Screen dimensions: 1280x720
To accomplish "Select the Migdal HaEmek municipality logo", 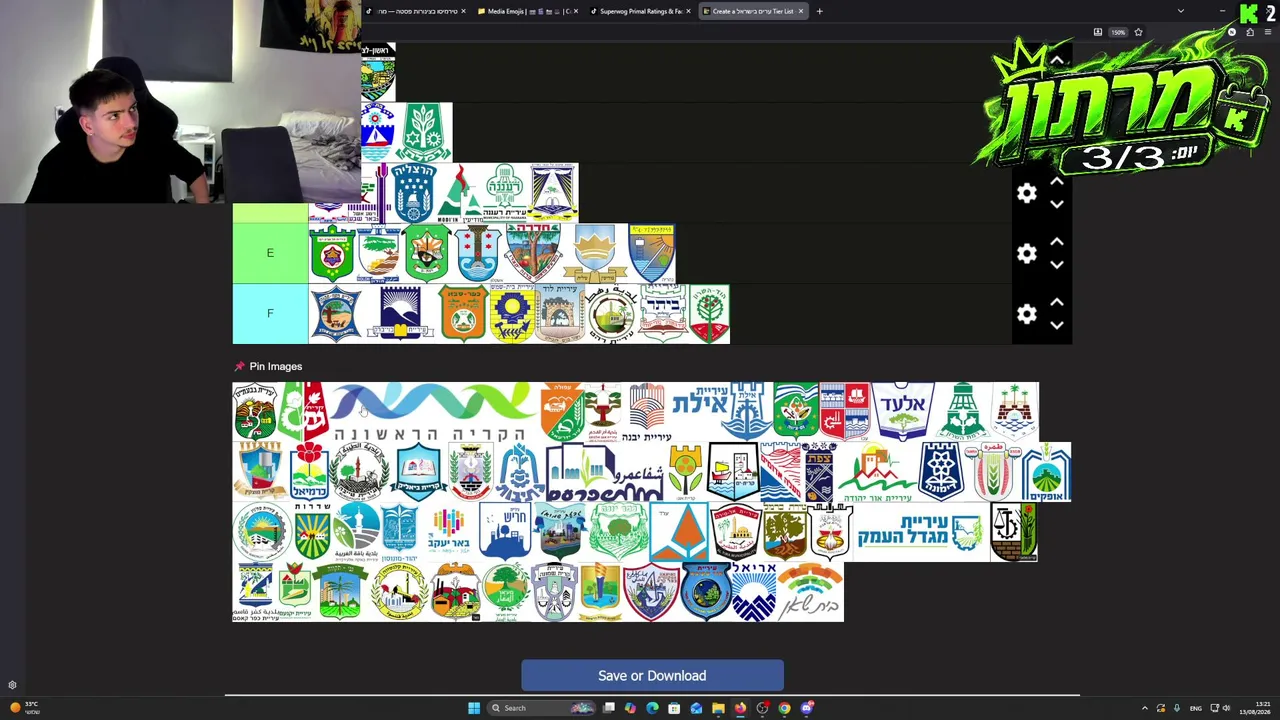I will tap(921, 532).
